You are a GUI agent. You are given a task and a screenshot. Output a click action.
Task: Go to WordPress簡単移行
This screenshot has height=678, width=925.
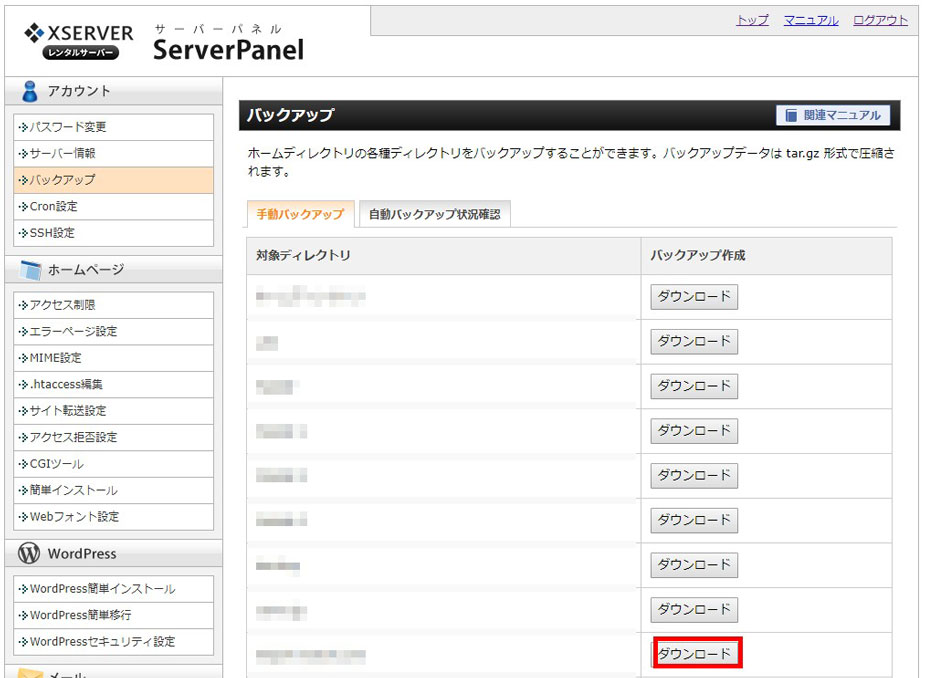tap(113, 615)
